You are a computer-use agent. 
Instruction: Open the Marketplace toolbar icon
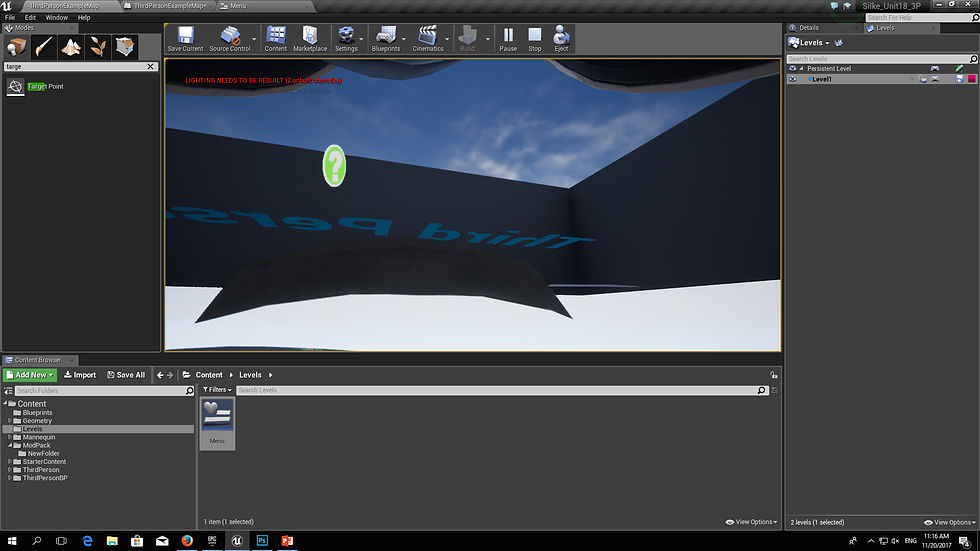[x=310, y=39]
